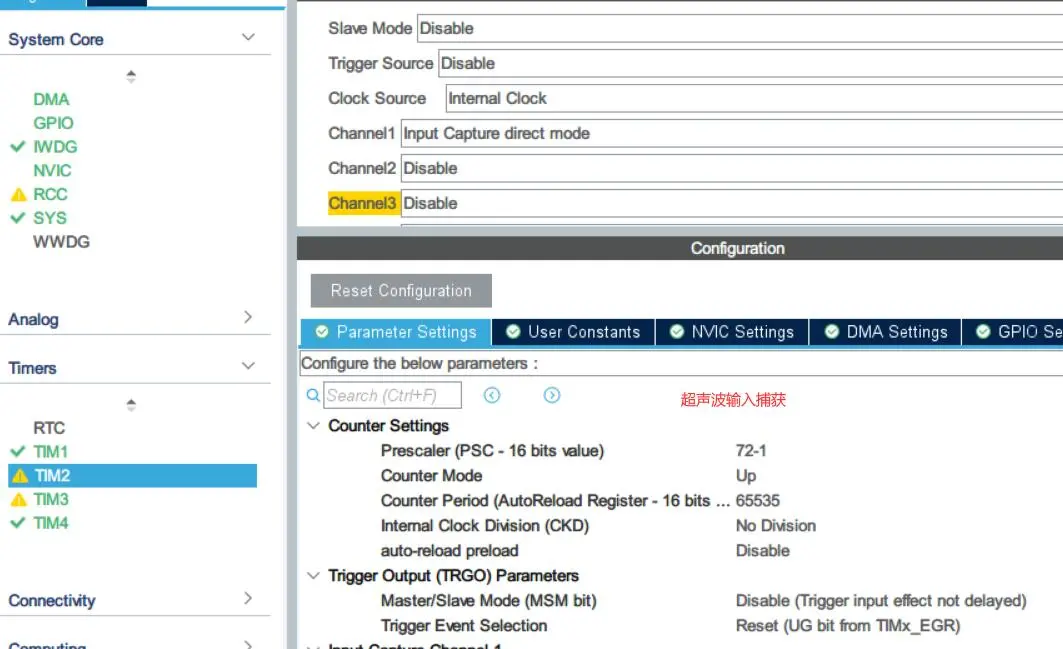This screenshot has height=649, width=1063.
Task: Click the TIM3 warning triangle icon
Action: (x=18, y=500)
